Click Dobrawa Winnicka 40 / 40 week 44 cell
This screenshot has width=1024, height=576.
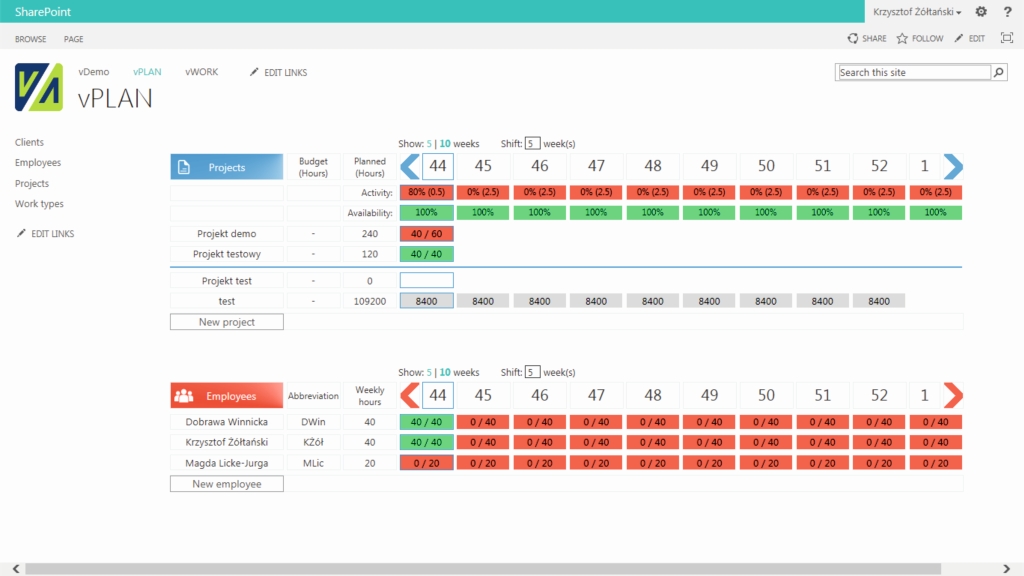tap(426, 422)
